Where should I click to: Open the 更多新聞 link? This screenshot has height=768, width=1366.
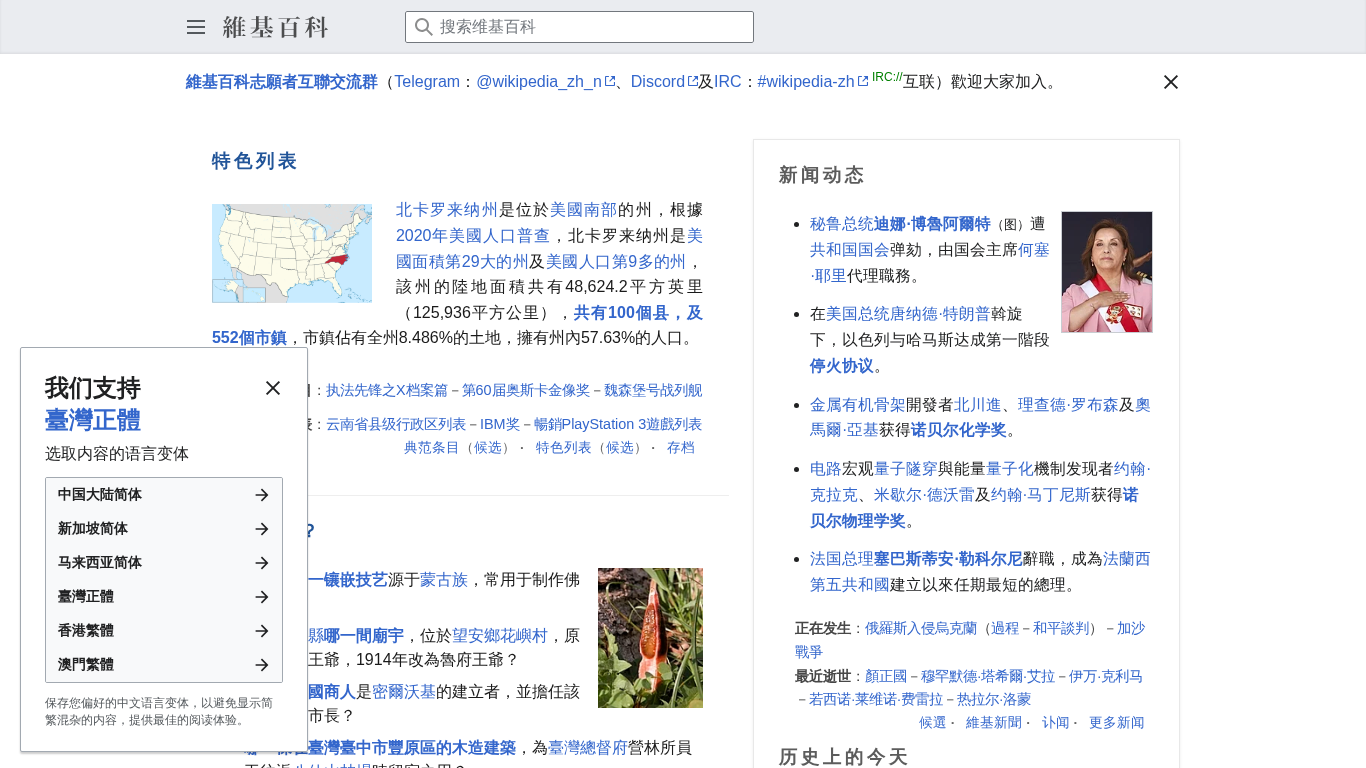pyautogui.click(x=1117, y=723)
